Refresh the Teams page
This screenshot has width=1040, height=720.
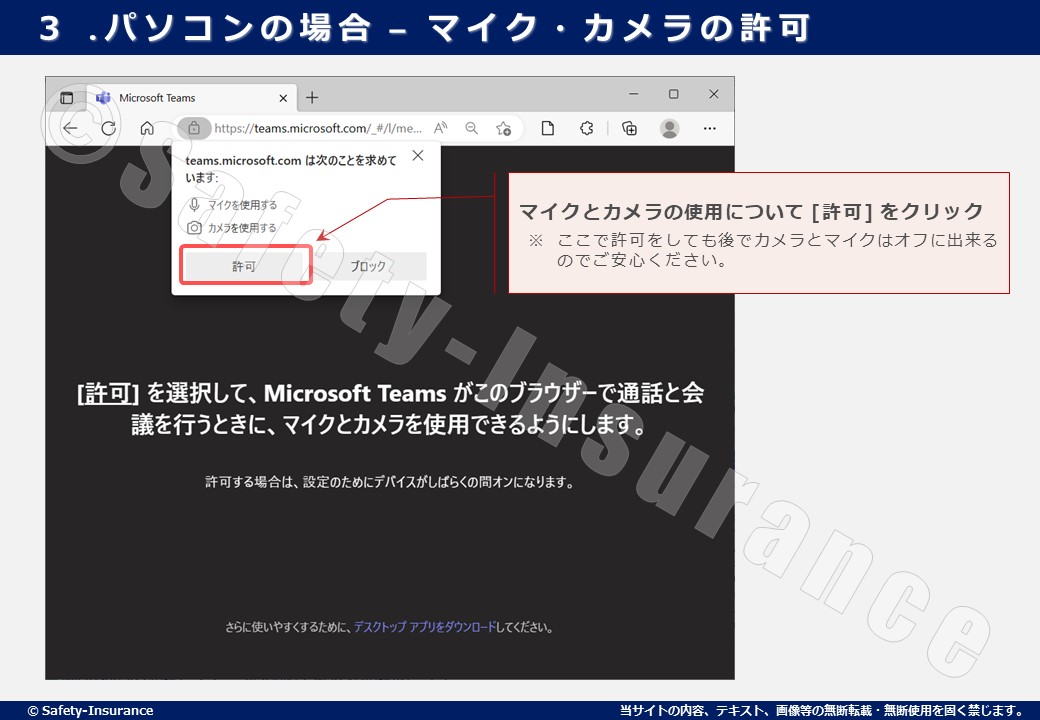click(108, 128)
